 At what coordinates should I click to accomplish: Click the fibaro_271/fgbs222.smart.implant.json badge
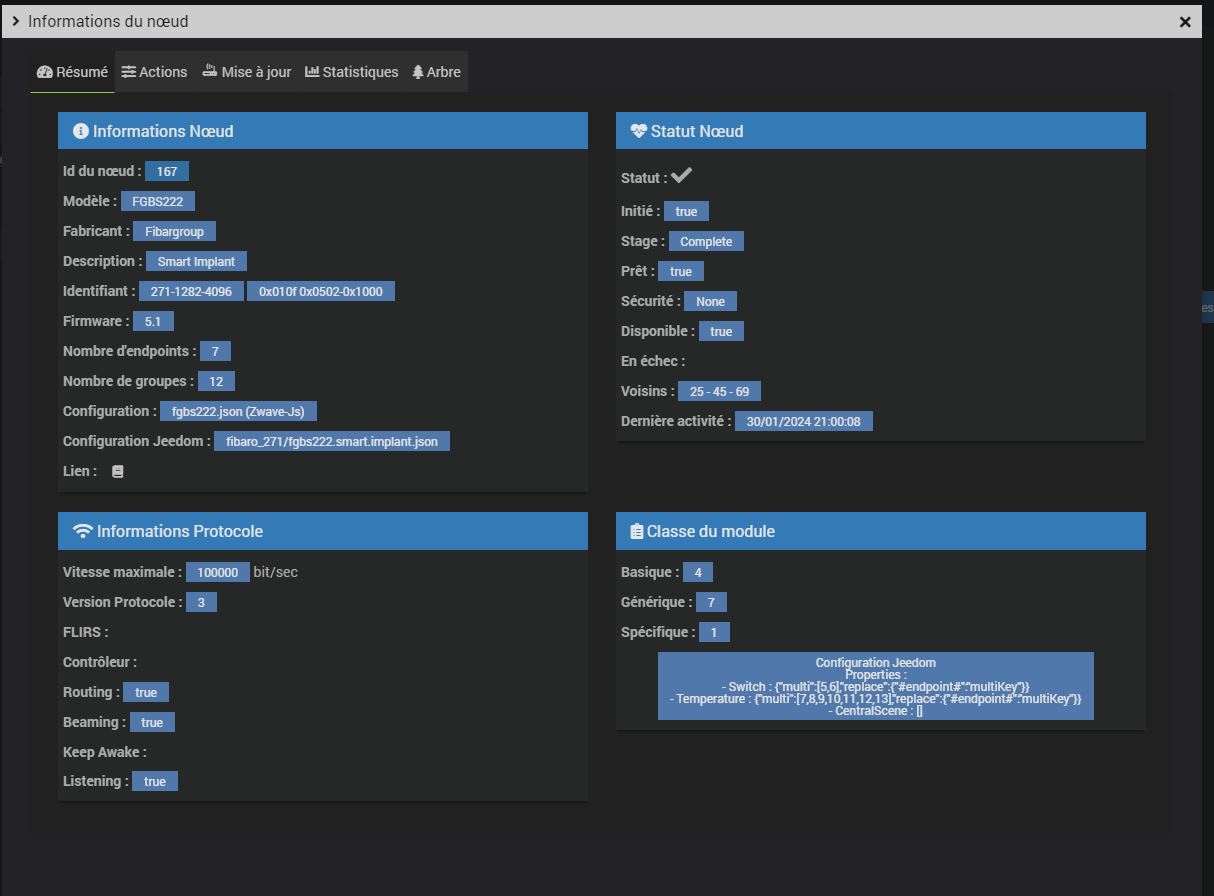point(331,441)
